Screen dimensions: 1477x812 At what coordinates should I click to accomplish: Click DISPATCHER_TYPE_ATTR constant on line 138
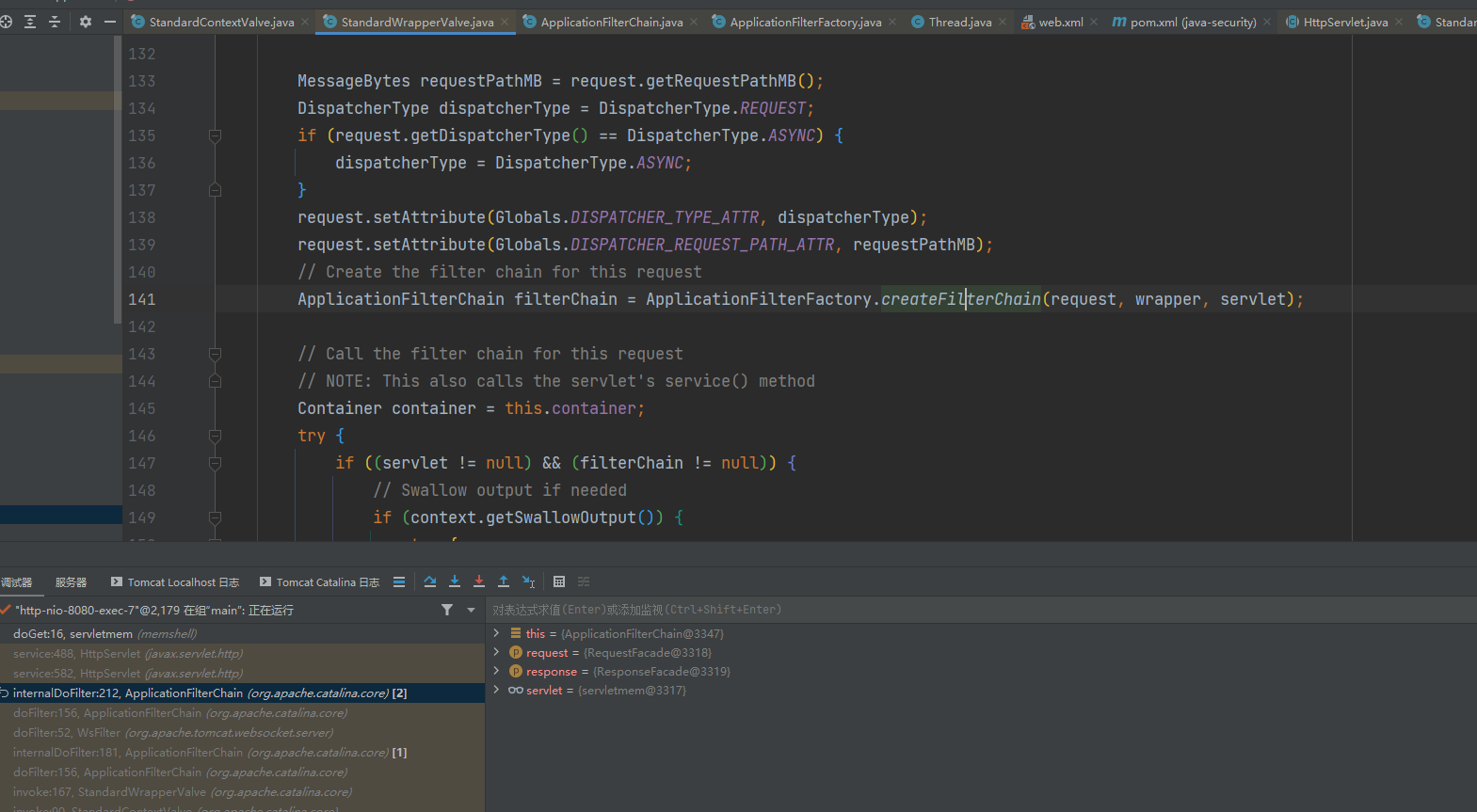[665, 217]
